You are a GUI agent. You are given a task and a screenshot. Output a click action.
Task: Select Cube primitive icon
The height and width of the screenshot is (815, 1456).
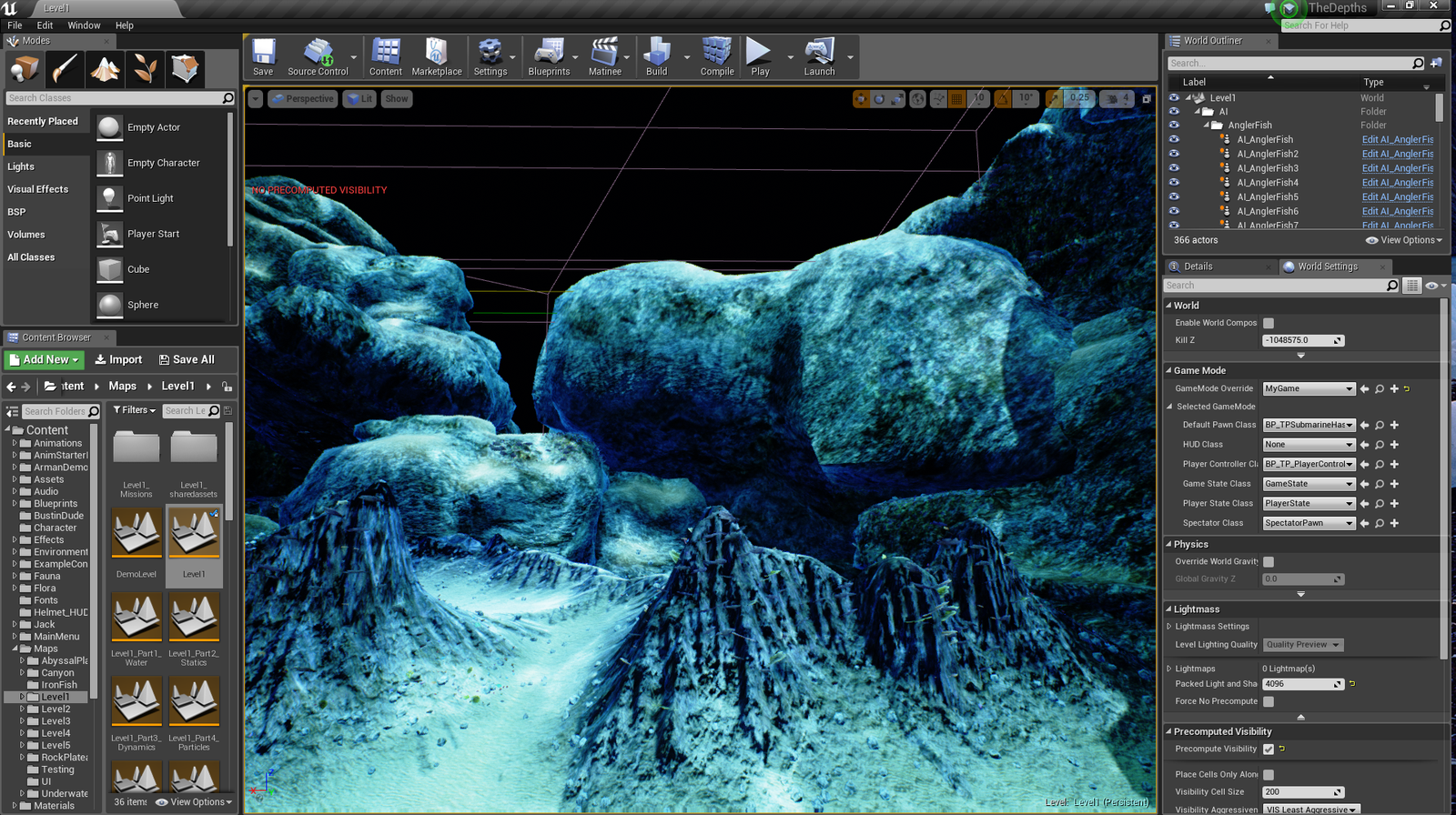click(109, 269)
